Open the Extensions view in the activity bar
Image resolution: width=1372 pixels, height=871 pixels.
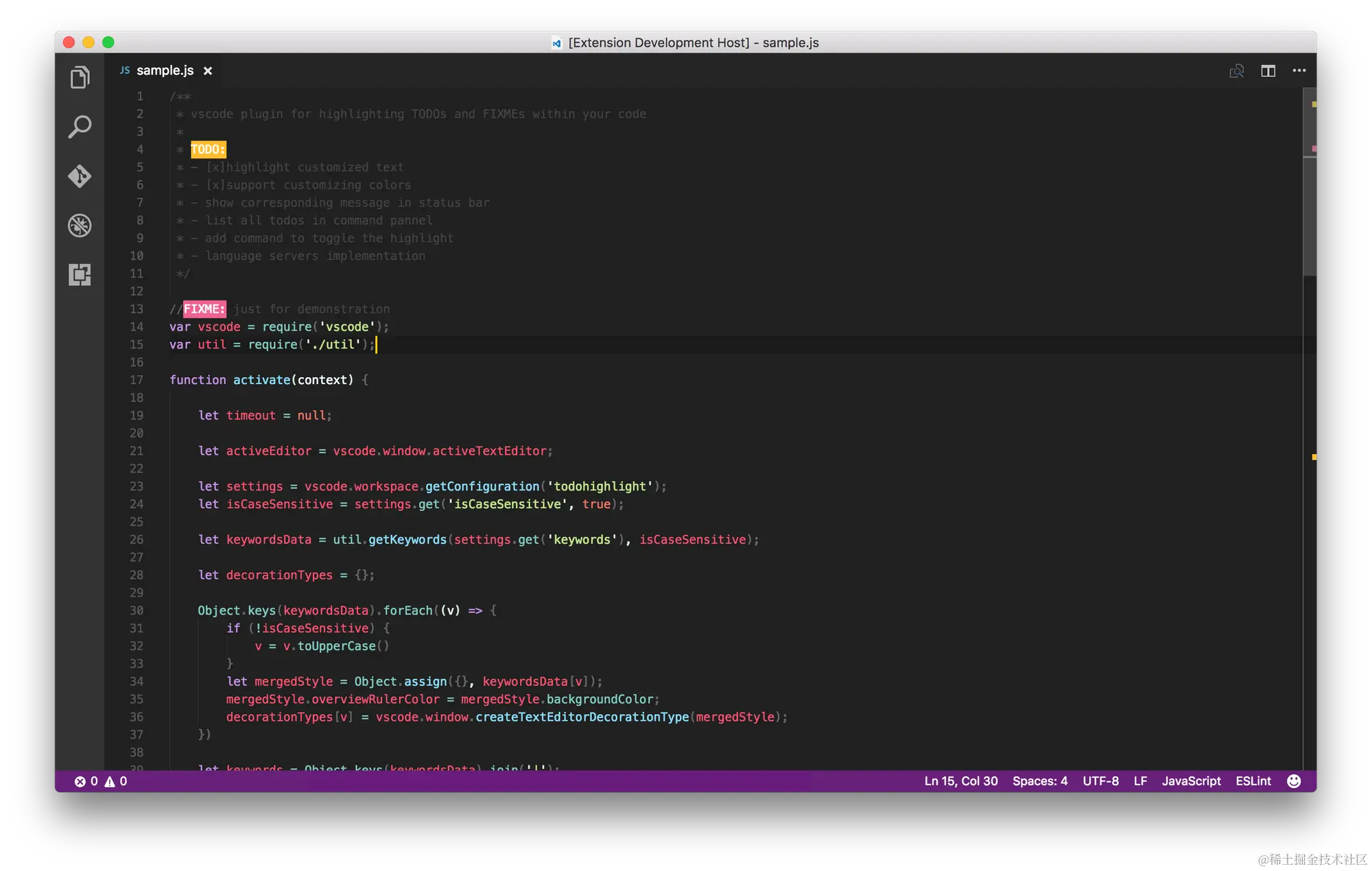point(80,275)
